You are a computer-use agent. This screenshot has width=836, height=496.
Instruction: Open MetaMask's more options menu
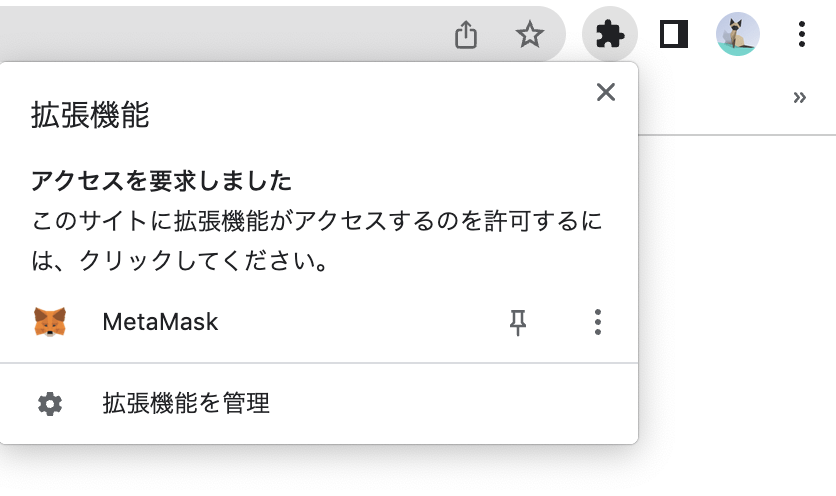(x=598, y=322)
